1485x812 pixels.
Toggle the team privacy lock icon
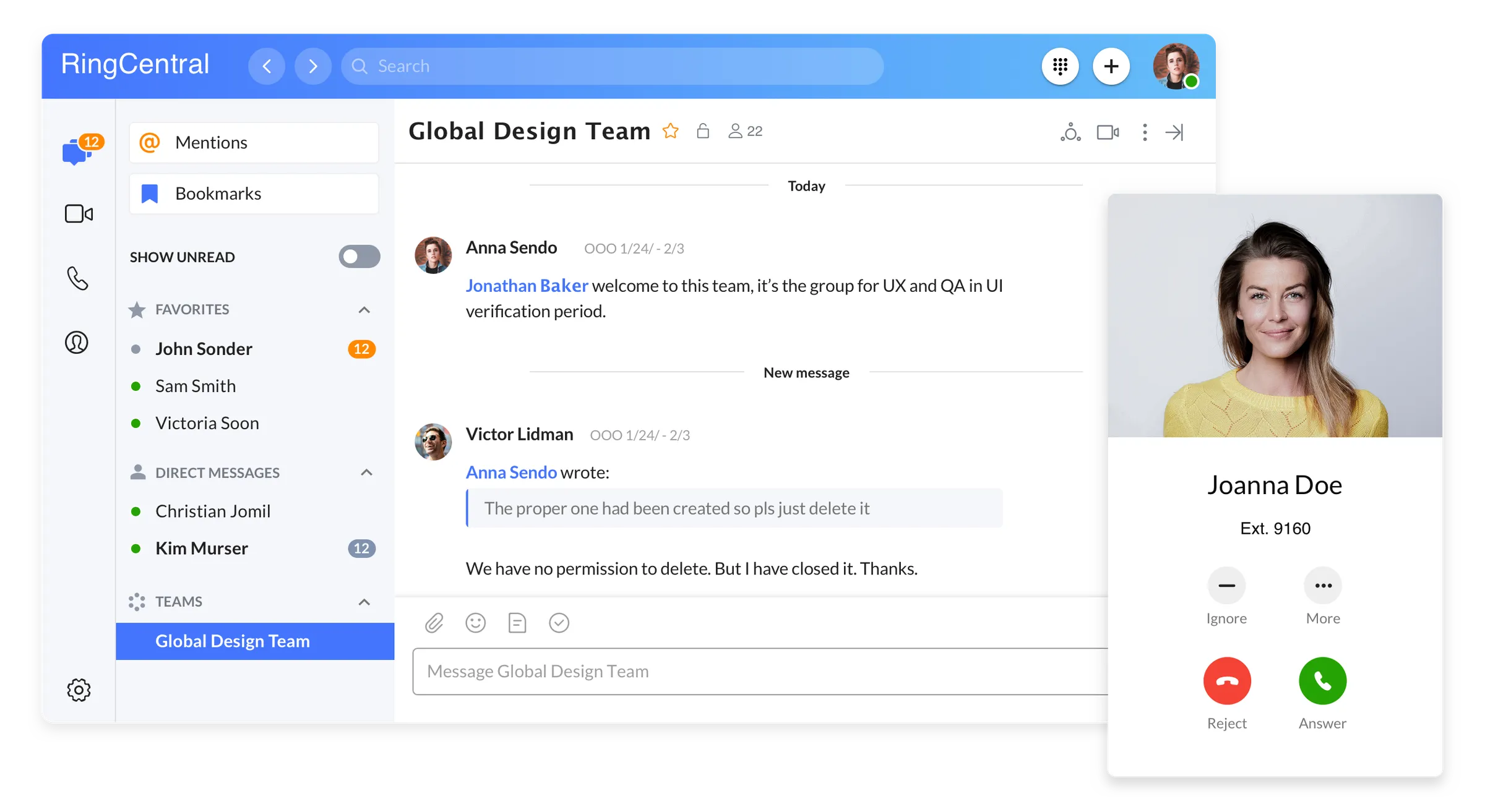[702, 131]
